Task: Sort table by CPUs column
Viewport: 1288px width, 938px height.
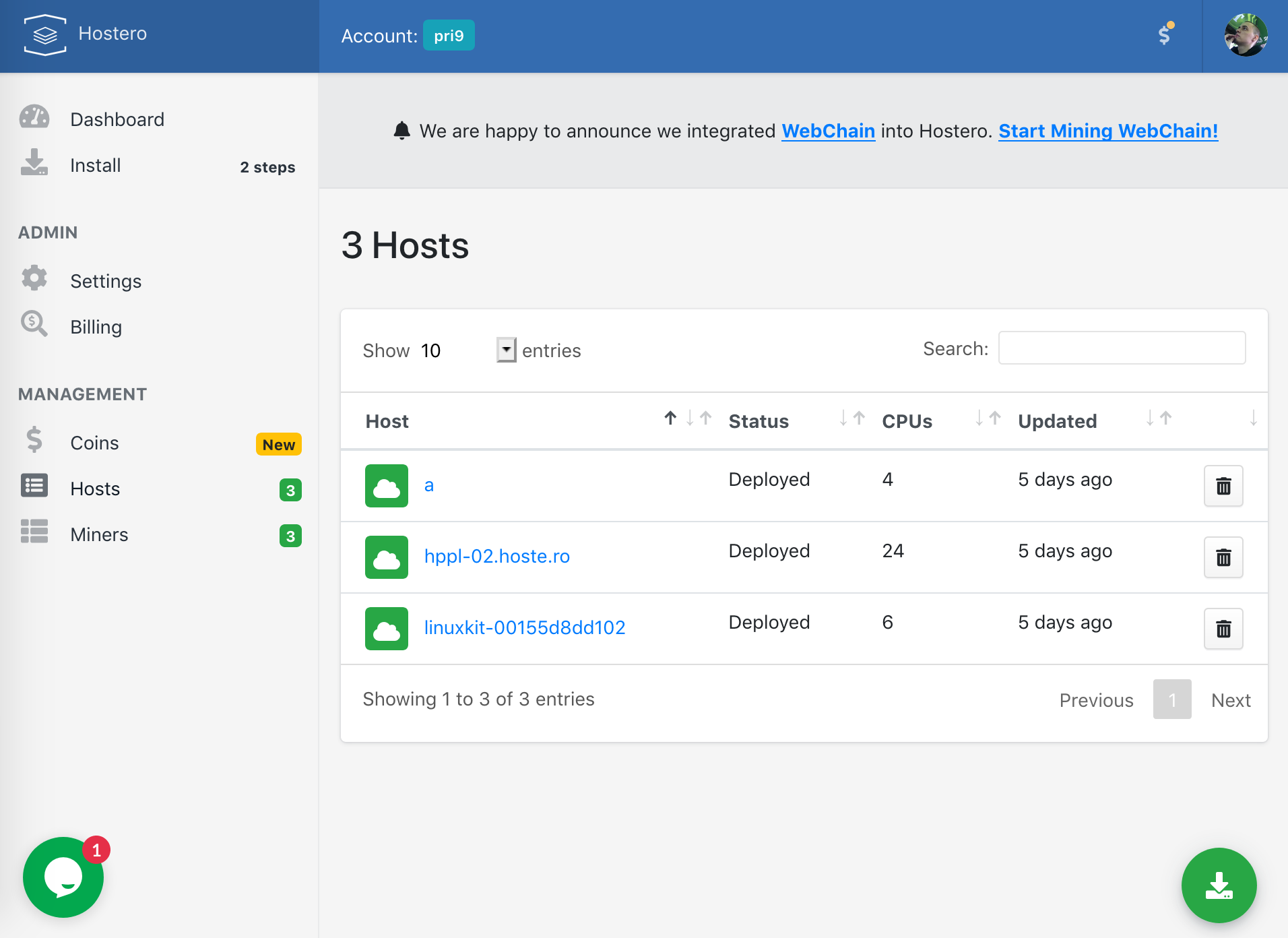Action: pos(907,421)
